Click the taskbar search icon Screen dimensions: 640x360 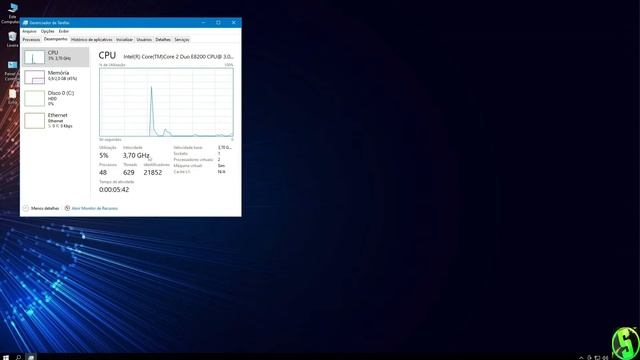coord(18,357)
